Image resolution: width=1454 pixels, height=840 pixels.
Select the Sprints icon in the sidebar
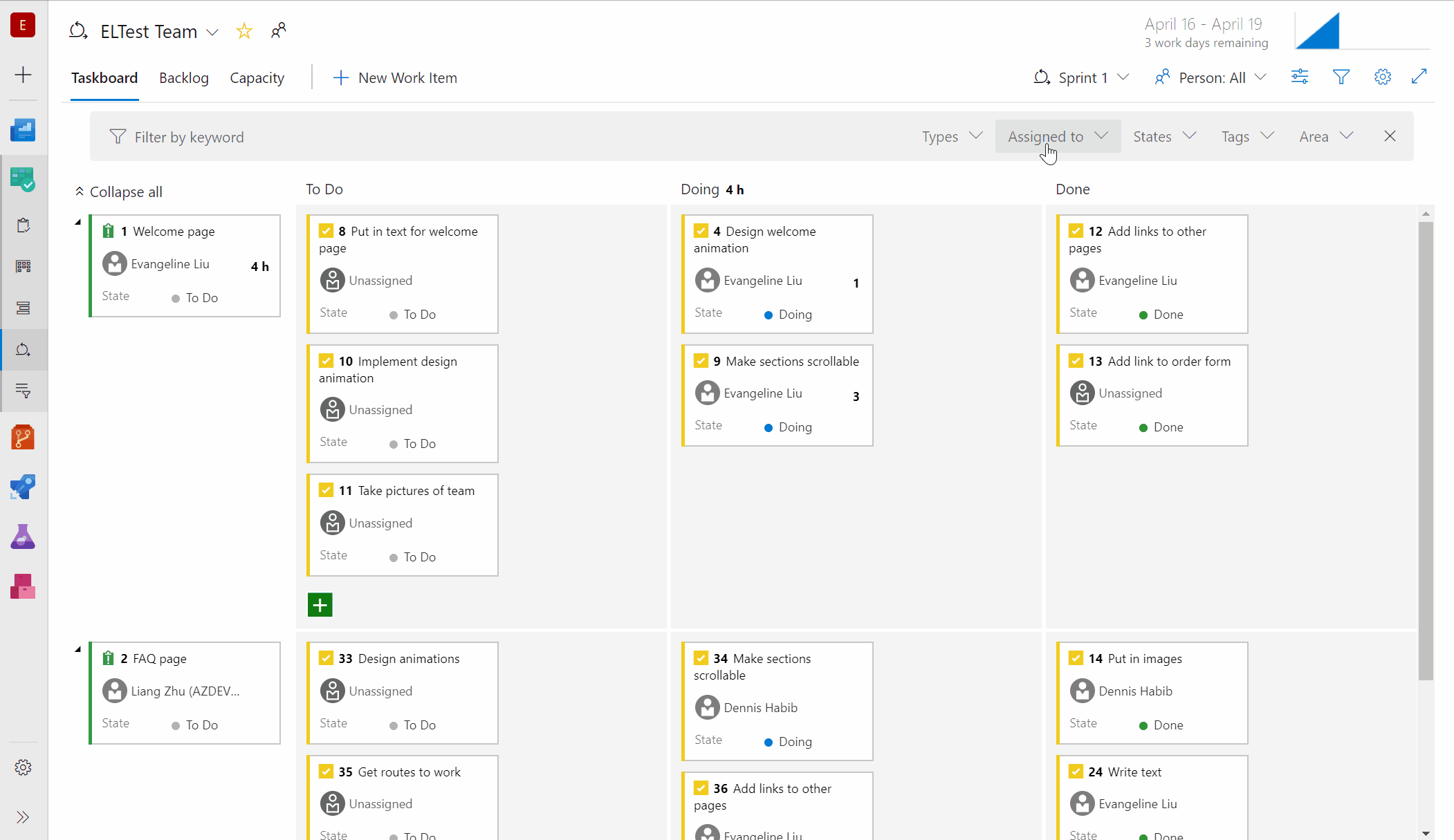24,349
